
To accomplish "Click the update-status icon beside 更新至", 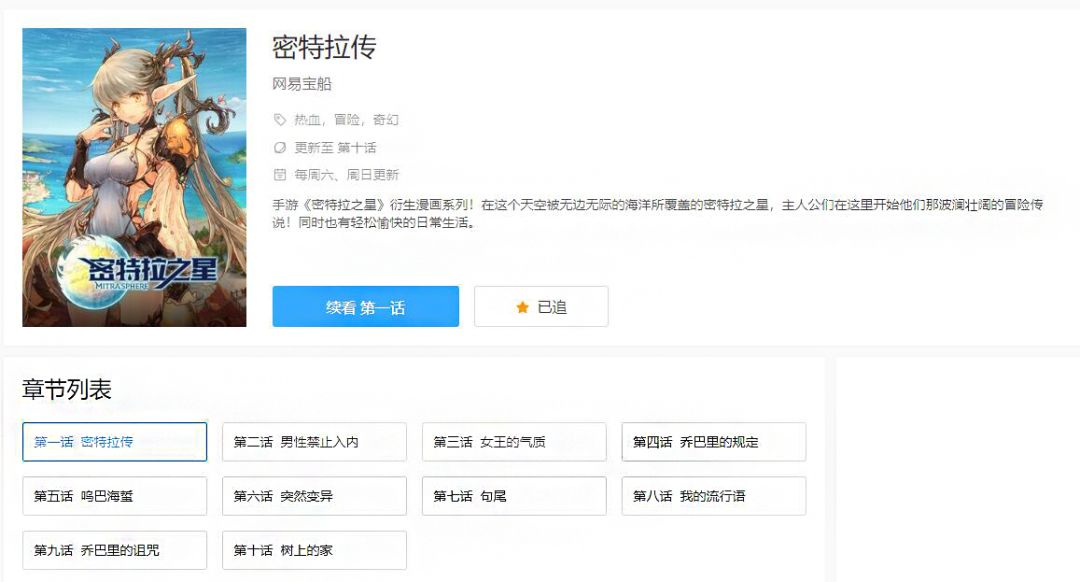I will click(280, 147).
